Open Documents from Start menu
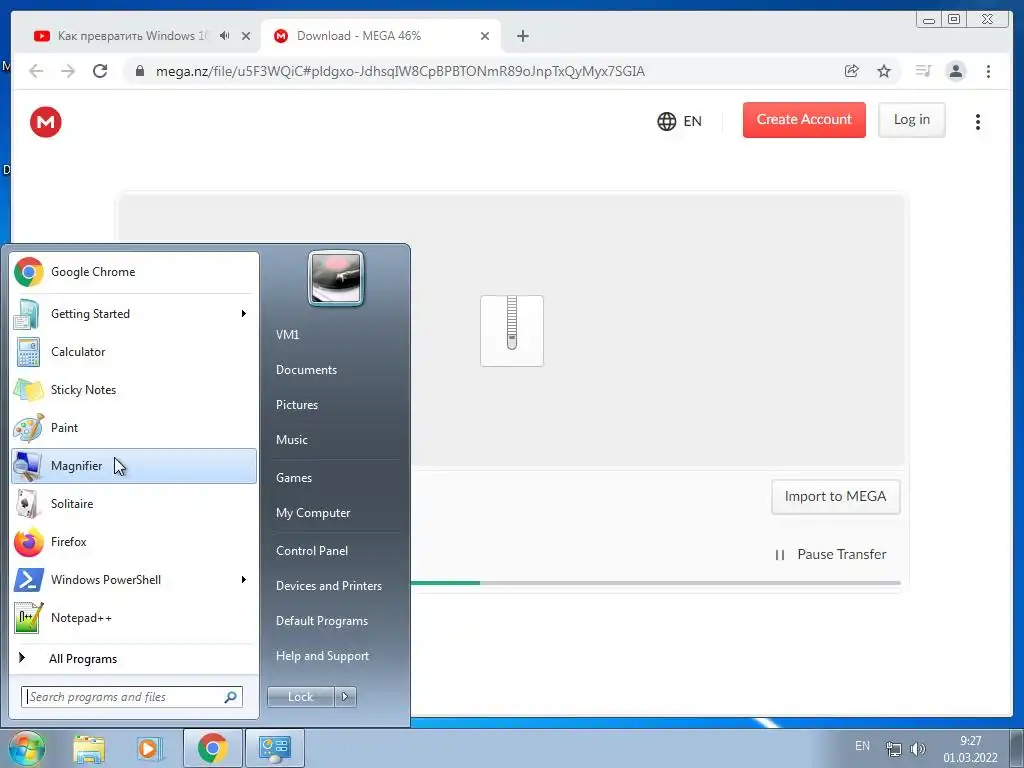Image resolution: width=1024 pixels, height=768 pixels. point(306,370)
